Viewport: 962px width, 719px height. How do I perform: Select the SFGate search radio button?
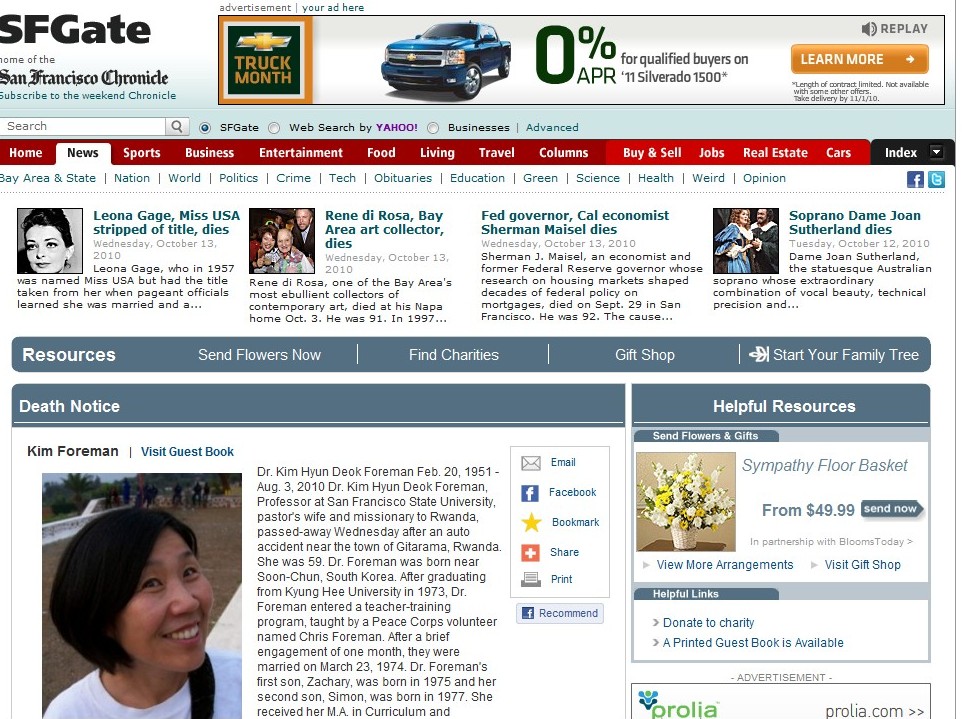[x=205, y=128]
